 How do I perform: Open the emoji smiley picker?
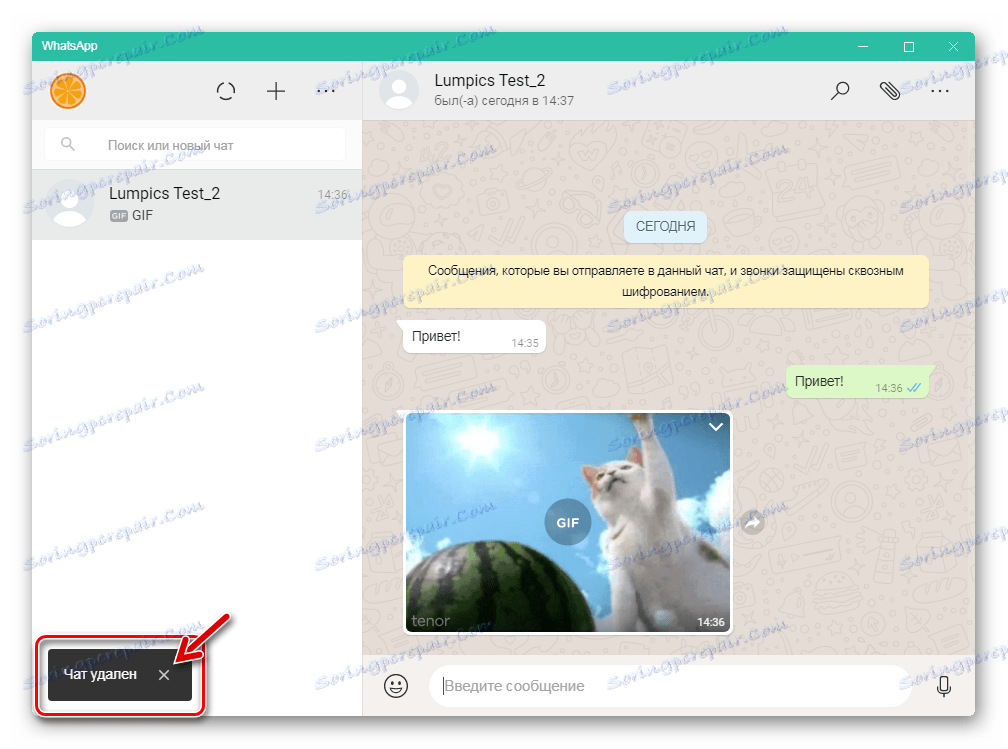coord(396,686)
